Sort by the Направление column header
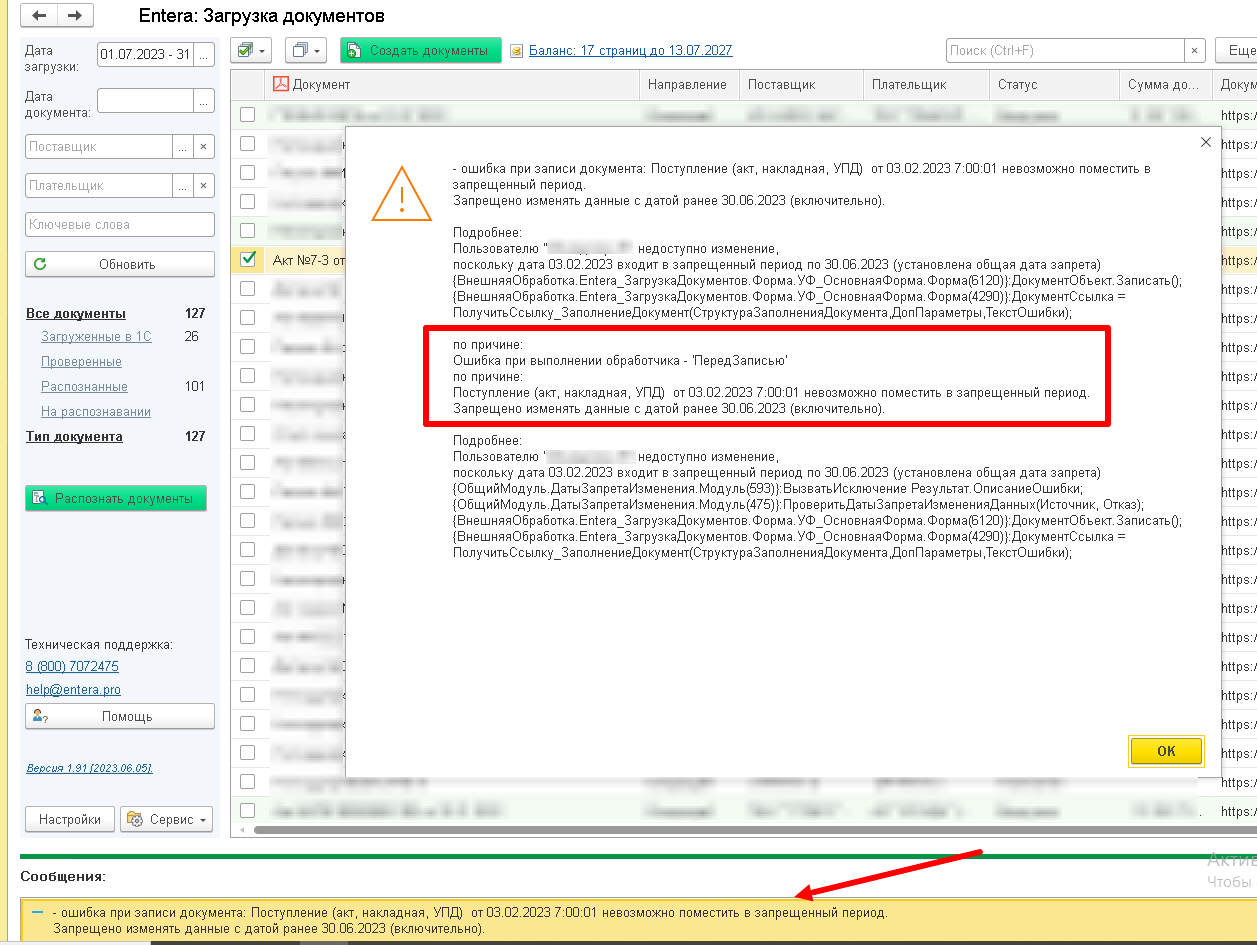This screenshot has height=945, width=1257. pyautogui.click(x=690, y=85)
